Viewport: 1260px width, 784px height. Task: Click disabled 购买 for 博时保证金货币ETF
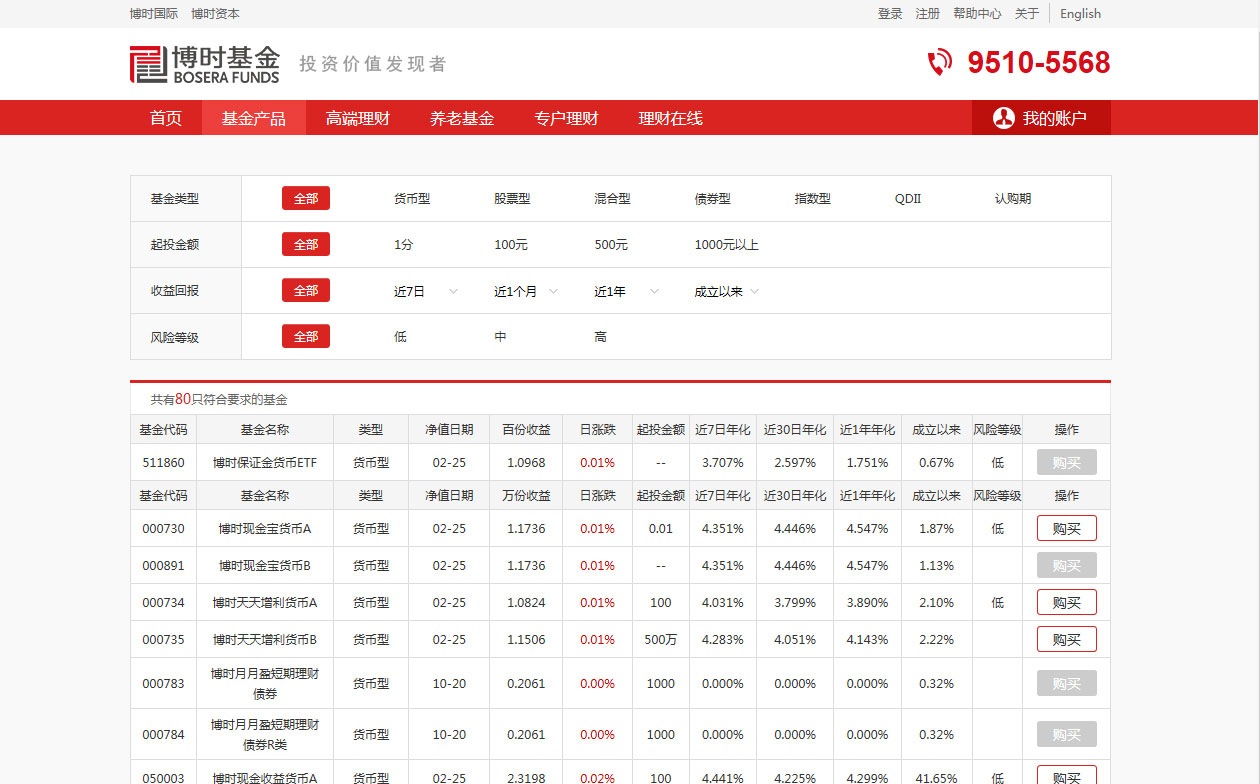pos(1067,462)
